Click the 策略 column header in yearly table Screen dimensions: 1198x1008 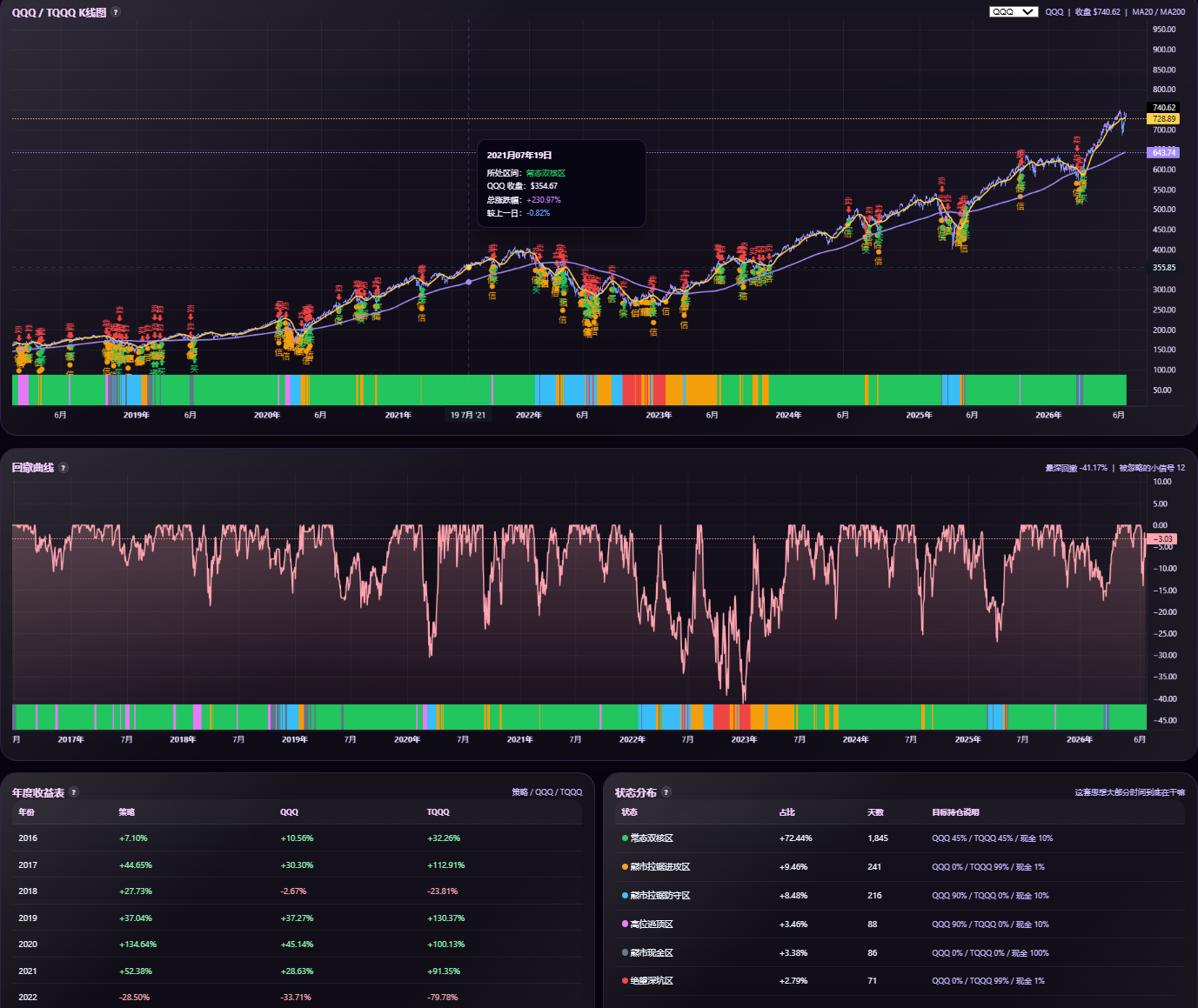point(127,812)
